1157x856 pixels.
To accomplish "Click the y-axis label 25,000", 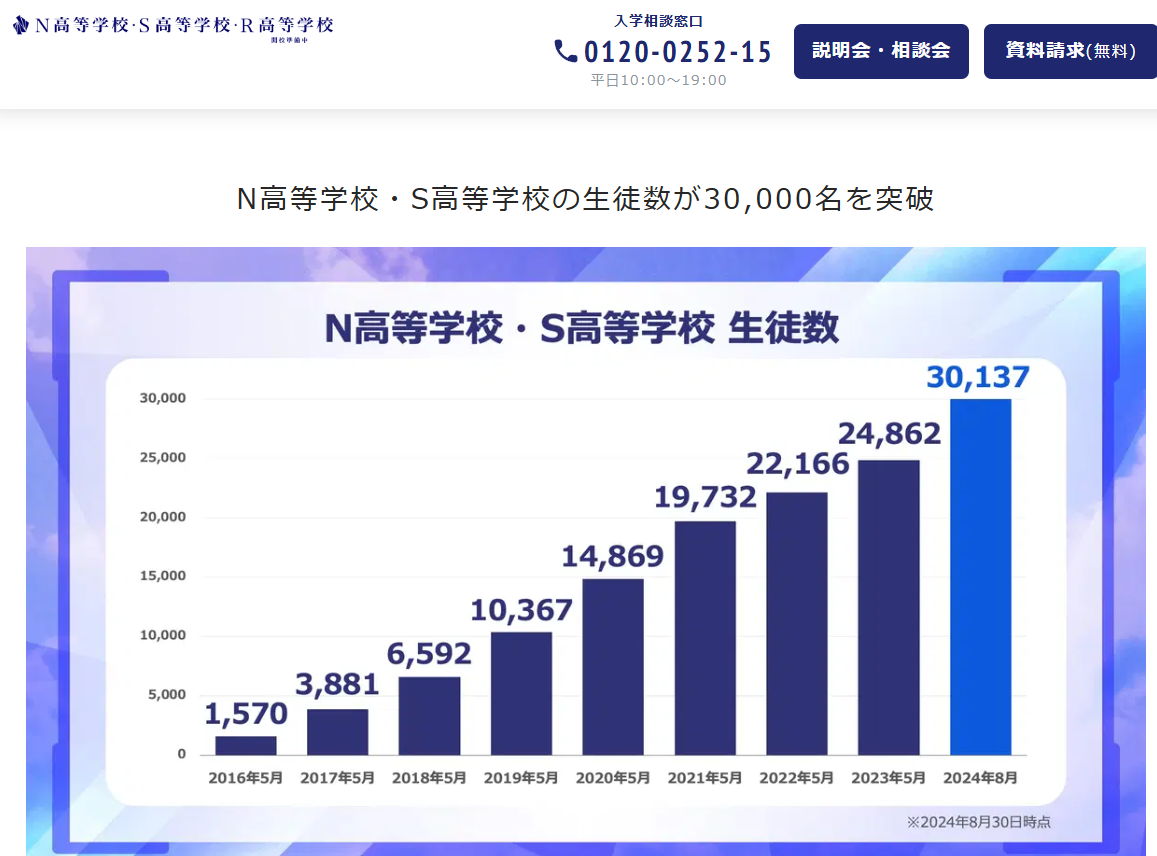I will [x=163, y=458].
